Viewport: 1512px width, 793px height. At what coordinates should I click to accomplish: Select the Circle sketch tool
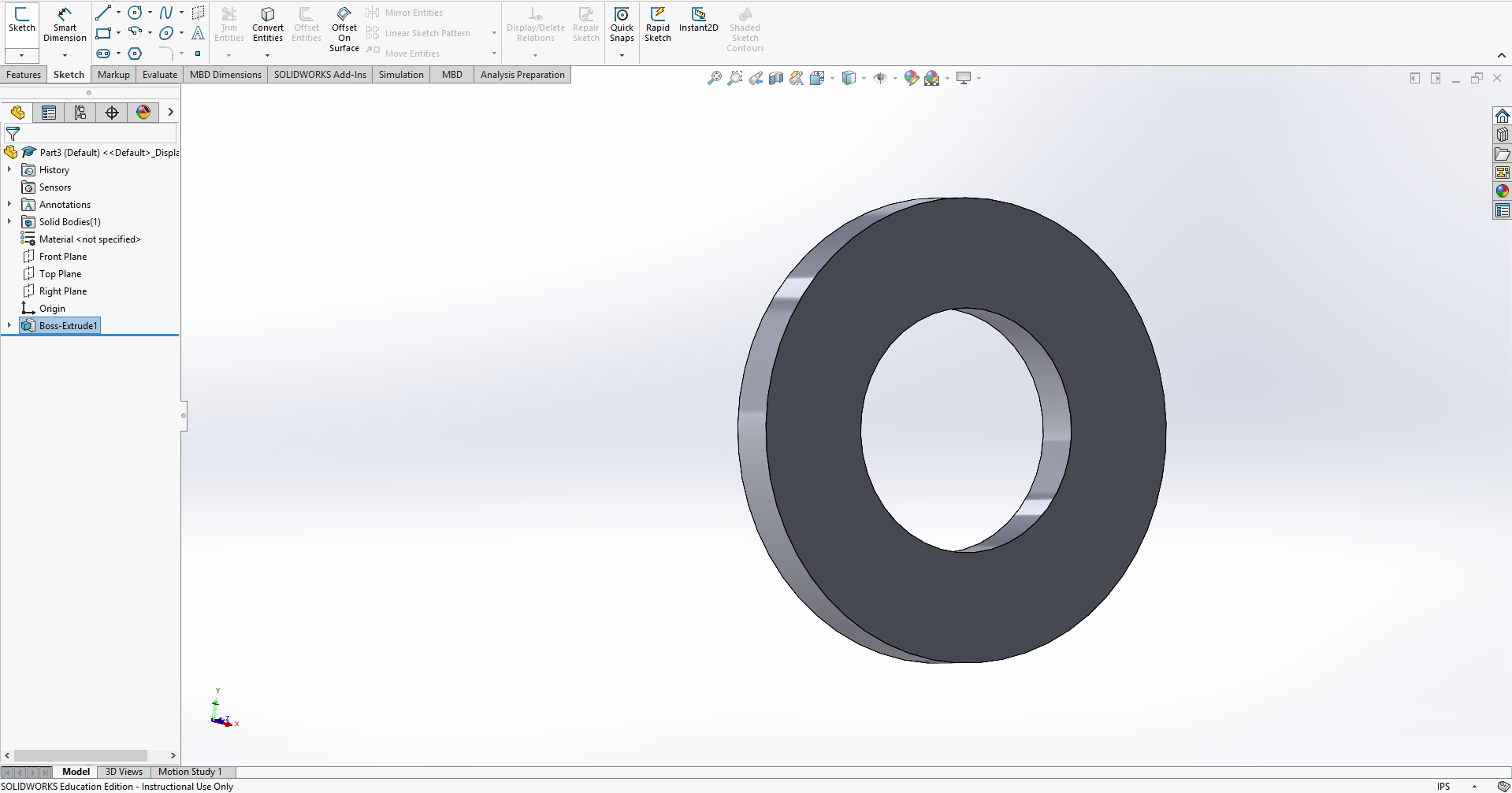135,13
